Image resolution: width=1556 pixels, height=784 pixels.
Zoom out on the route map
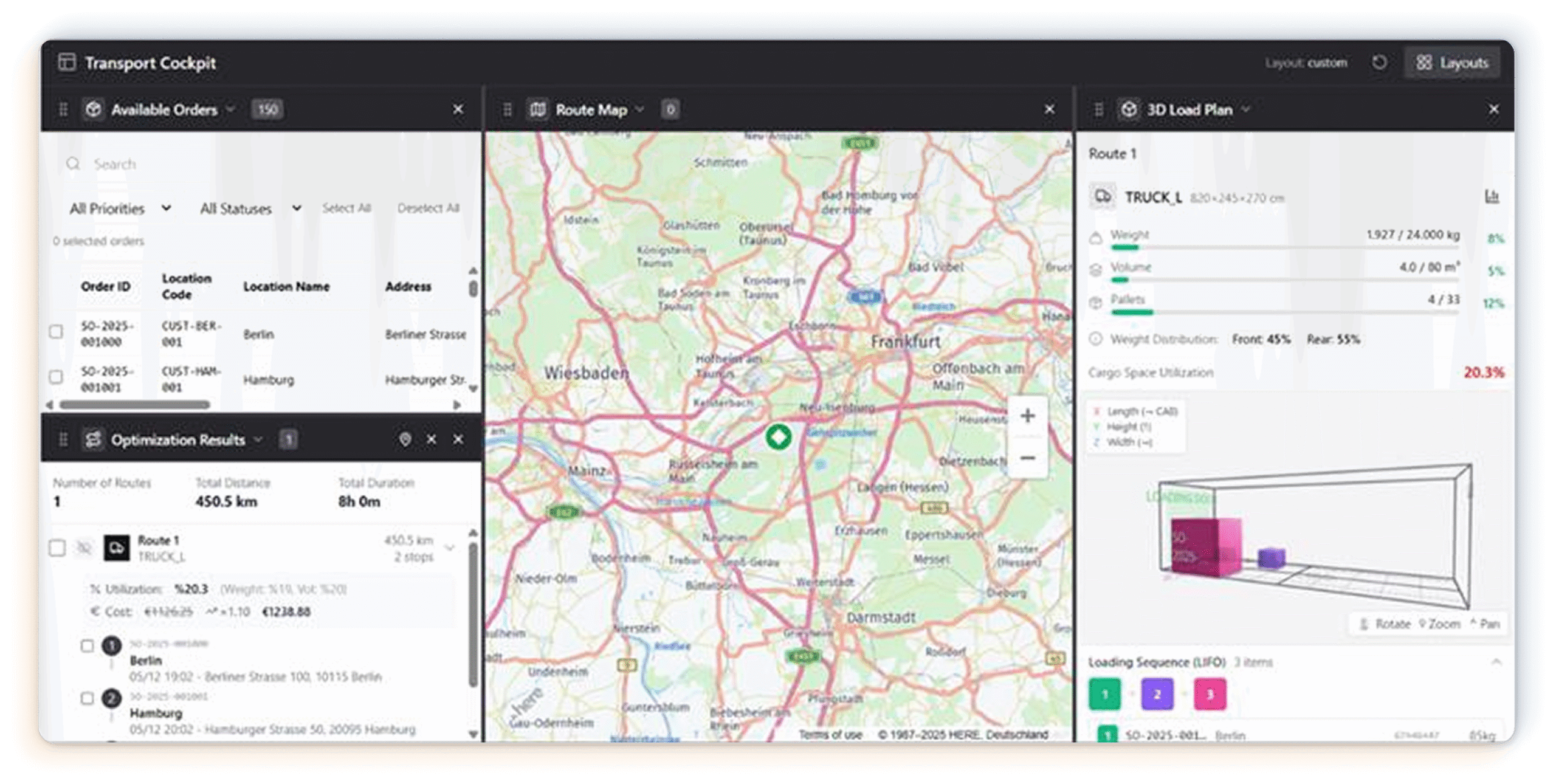click(x=1027, y=458)
